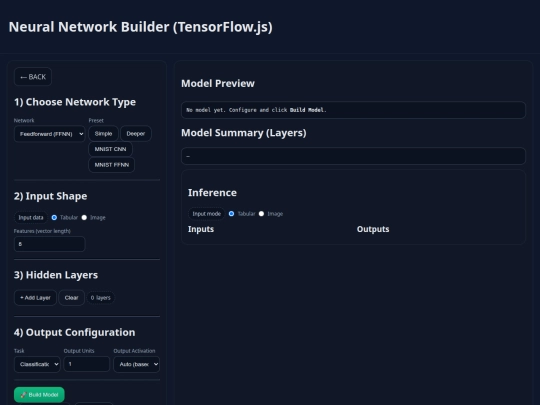540x405 pixels.
Task: Click the 'No model yet' preview message
Action: [256, 110]
